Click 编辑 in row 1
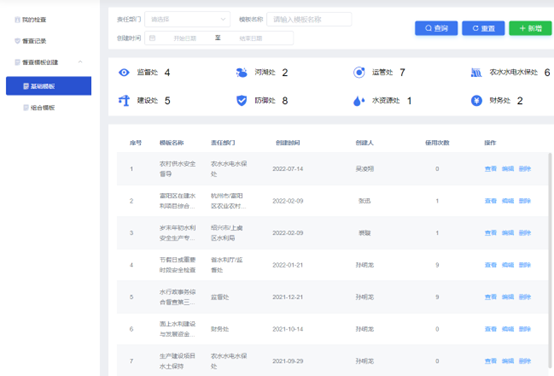The height and width of the screenshot is (376, 554). click(508, 169)
